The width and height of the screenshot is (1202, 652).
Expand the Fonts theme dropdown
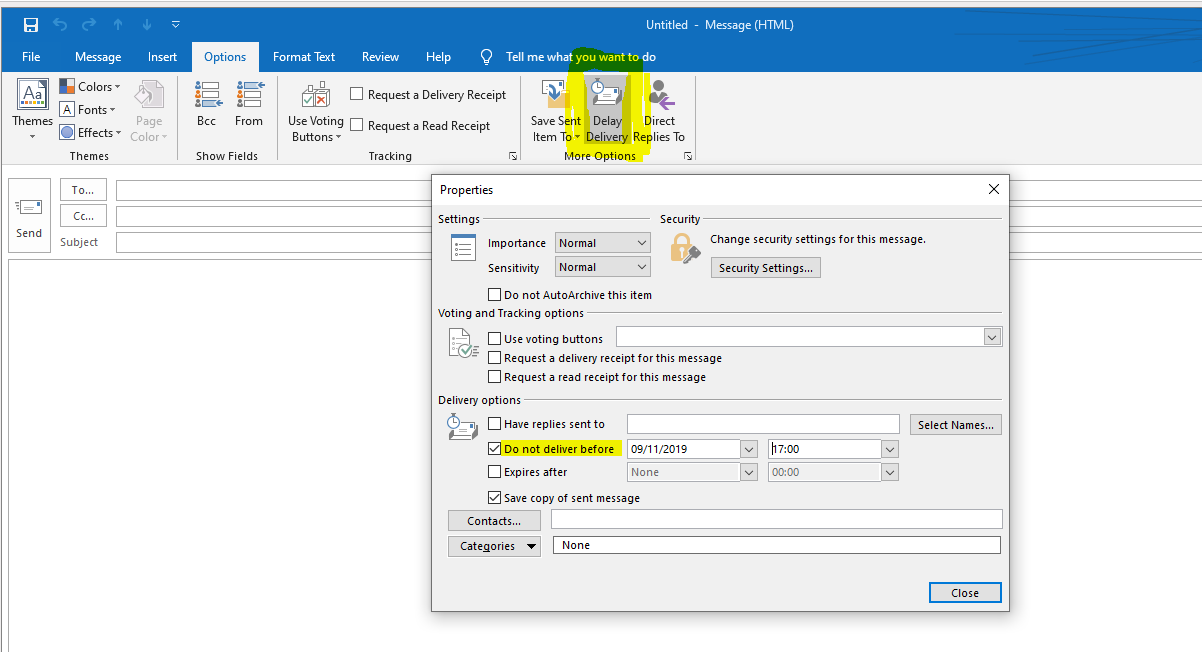coord(88,110)
